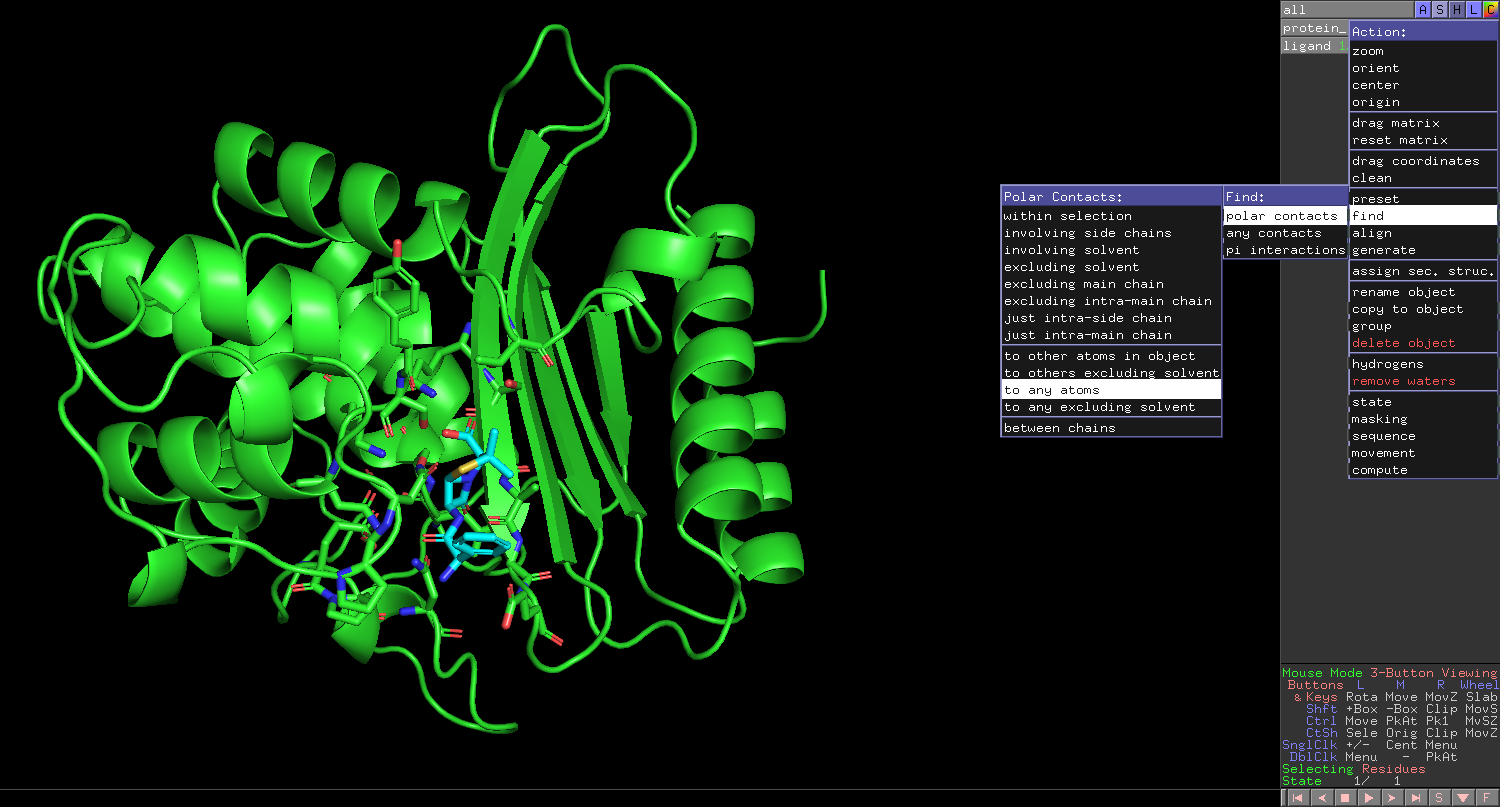Image resolution: width=1500 pixels, height=807 pixels.
Task: Click 'zoom' in Action menu
Action: 1423,51
